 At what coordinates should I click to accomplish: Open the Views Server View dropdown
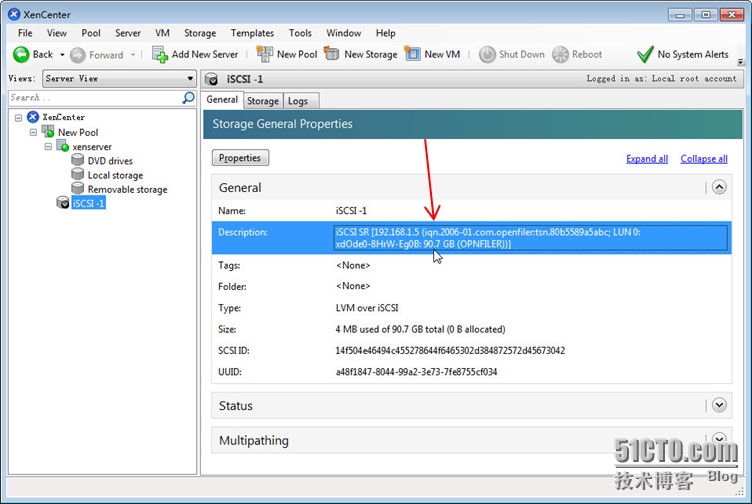[119, 79]
